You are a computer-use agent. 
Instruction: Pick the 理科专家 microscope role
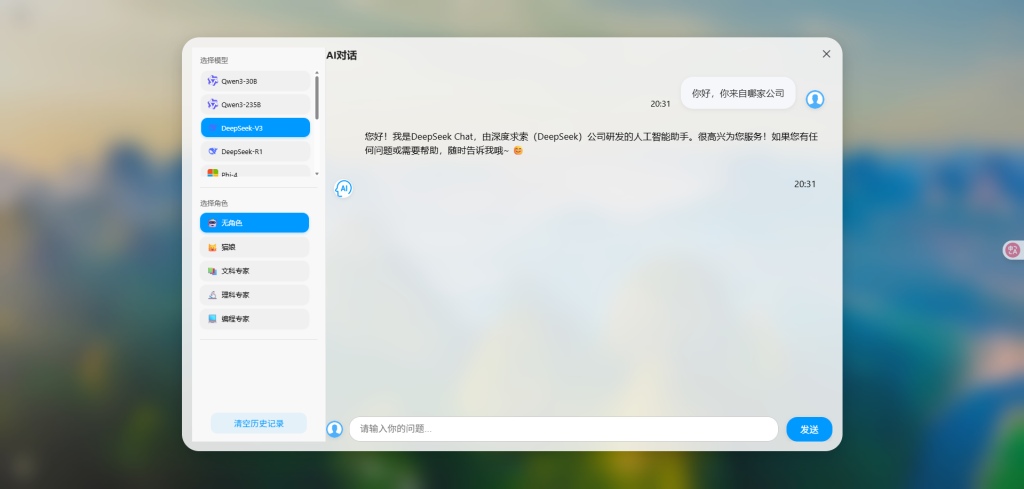pyautogui.click(x=254, y=295)
